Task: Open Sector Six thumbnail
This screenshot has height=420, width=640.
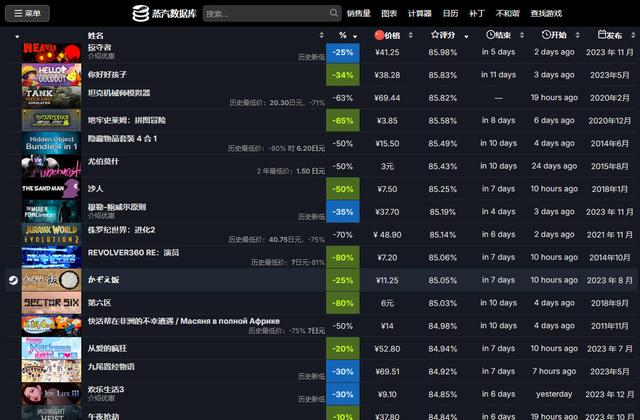Action: [51, 302]
